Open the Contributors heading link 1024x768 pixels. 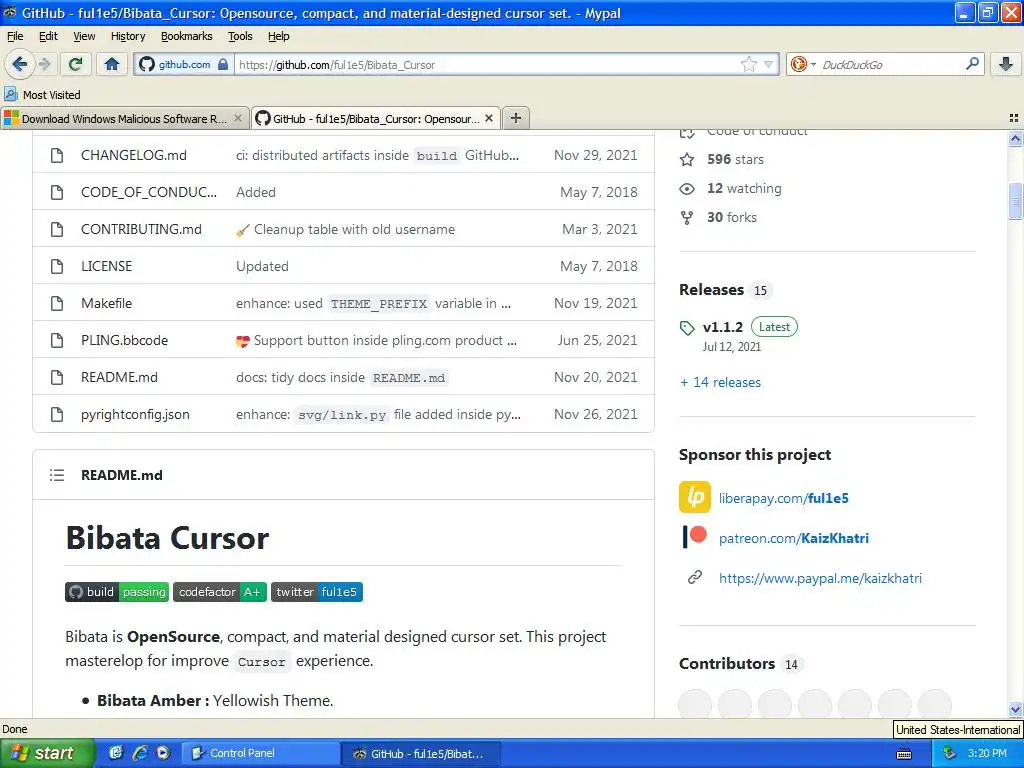point(727,664)
